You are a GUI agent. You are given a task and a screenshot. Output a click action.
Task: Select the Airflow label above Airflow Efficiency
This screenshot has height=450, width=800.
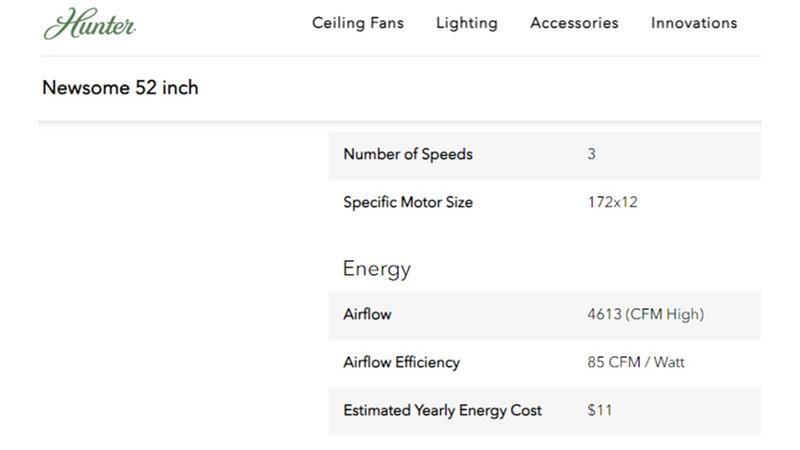click(x=367, y=314)
